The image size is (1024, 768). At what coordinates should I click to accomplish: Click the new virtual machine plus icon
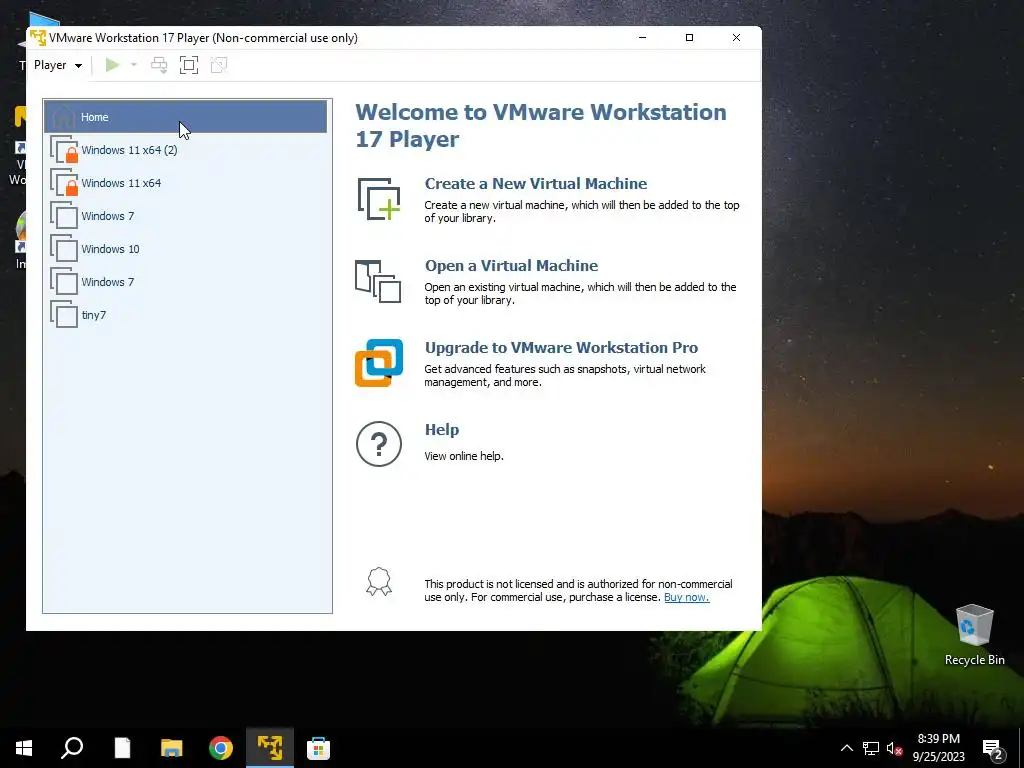pos(379,199)
